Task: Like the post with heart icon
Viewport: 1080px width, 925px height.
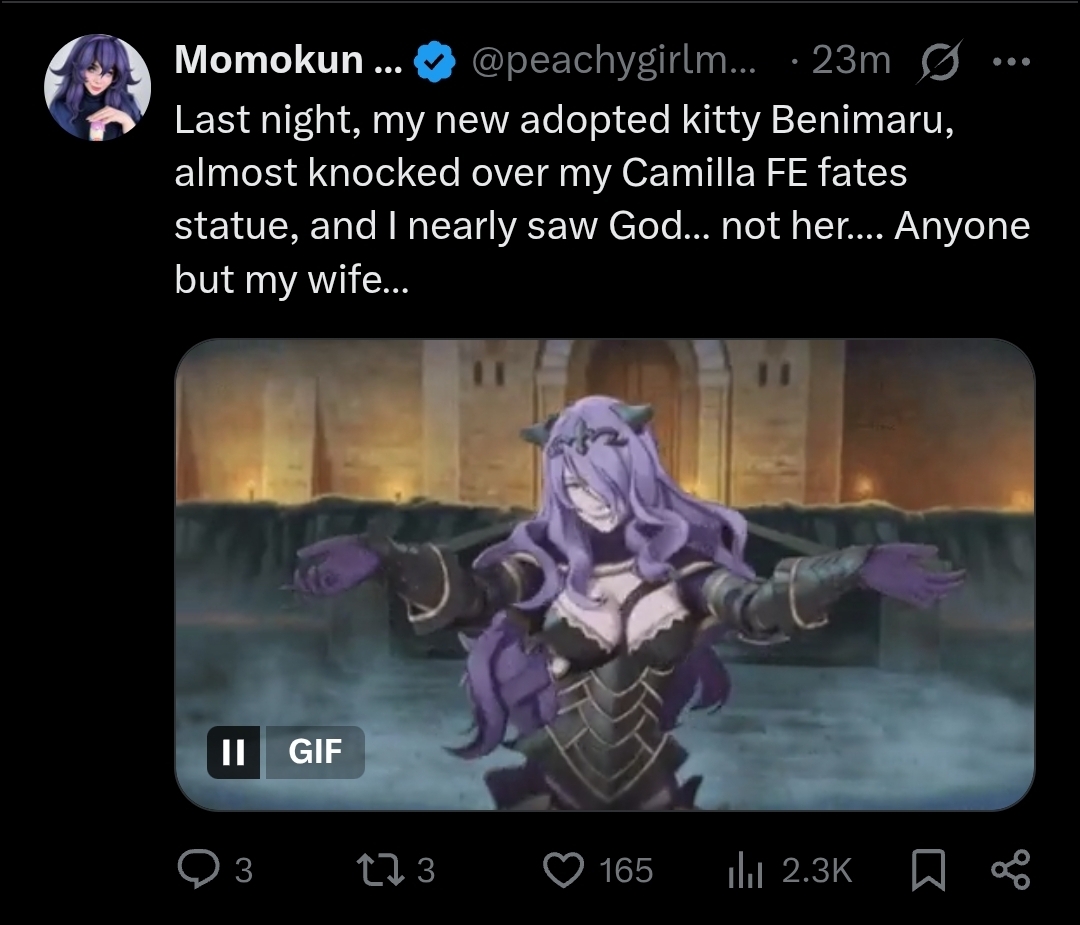Action: click(563, 870)
